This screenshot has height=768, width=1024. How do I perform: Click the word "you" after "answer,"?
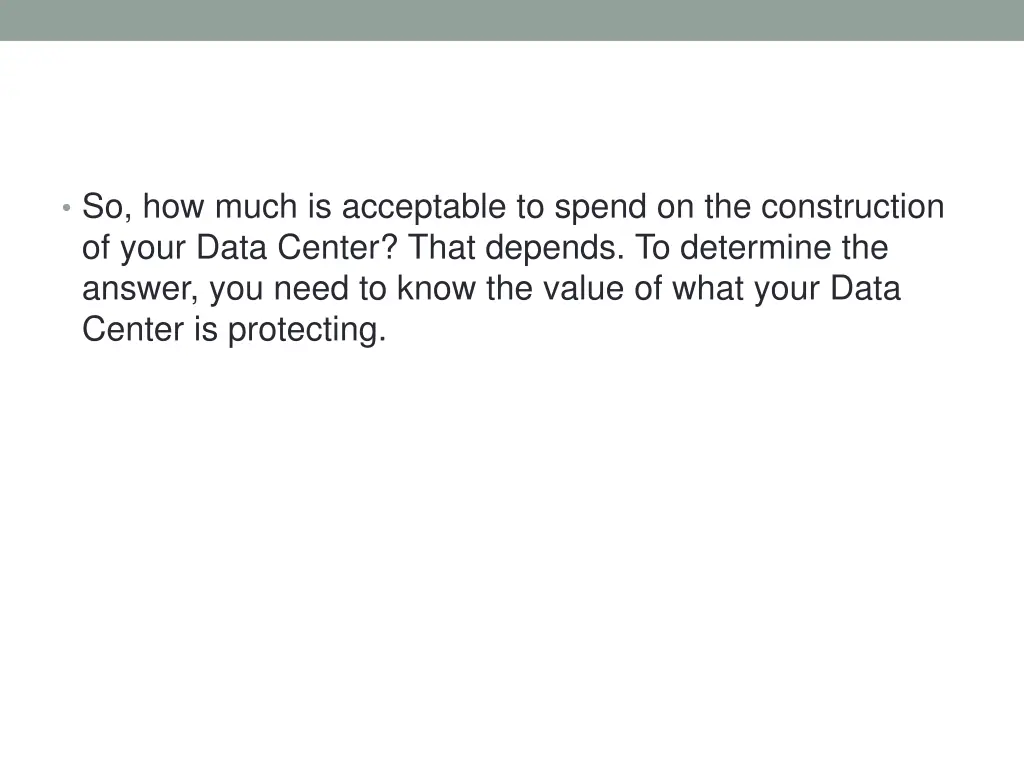(x=237, y=289)
